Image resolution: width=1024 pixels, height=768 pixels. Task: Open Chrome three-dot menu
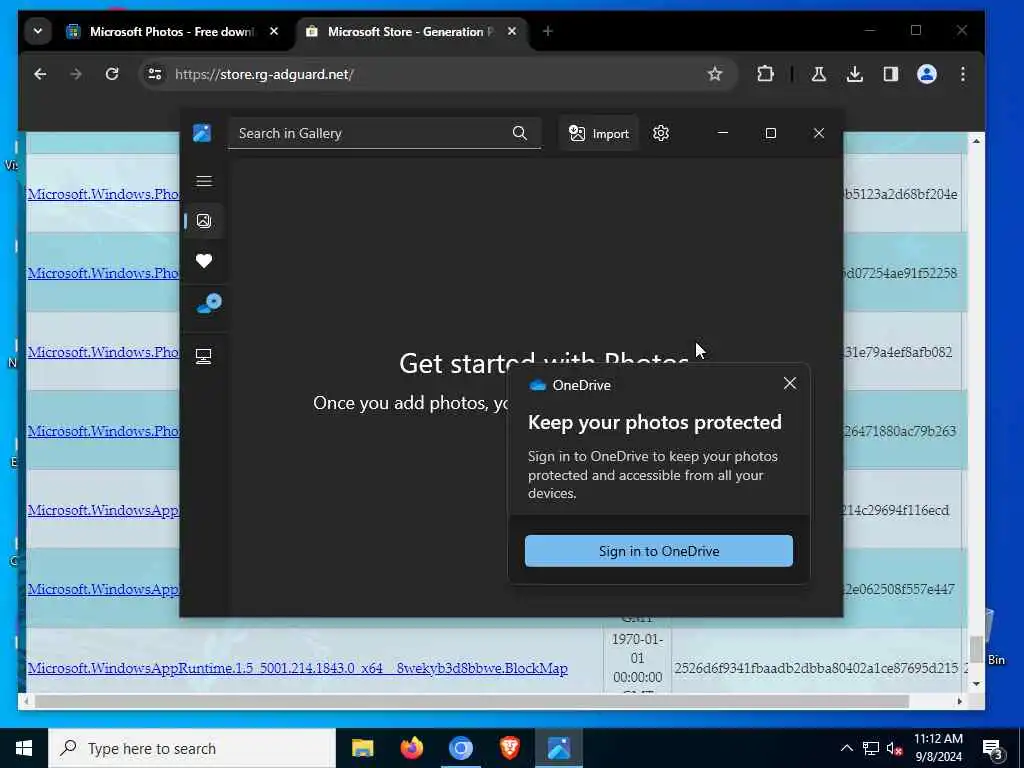[x=963, y=74]
